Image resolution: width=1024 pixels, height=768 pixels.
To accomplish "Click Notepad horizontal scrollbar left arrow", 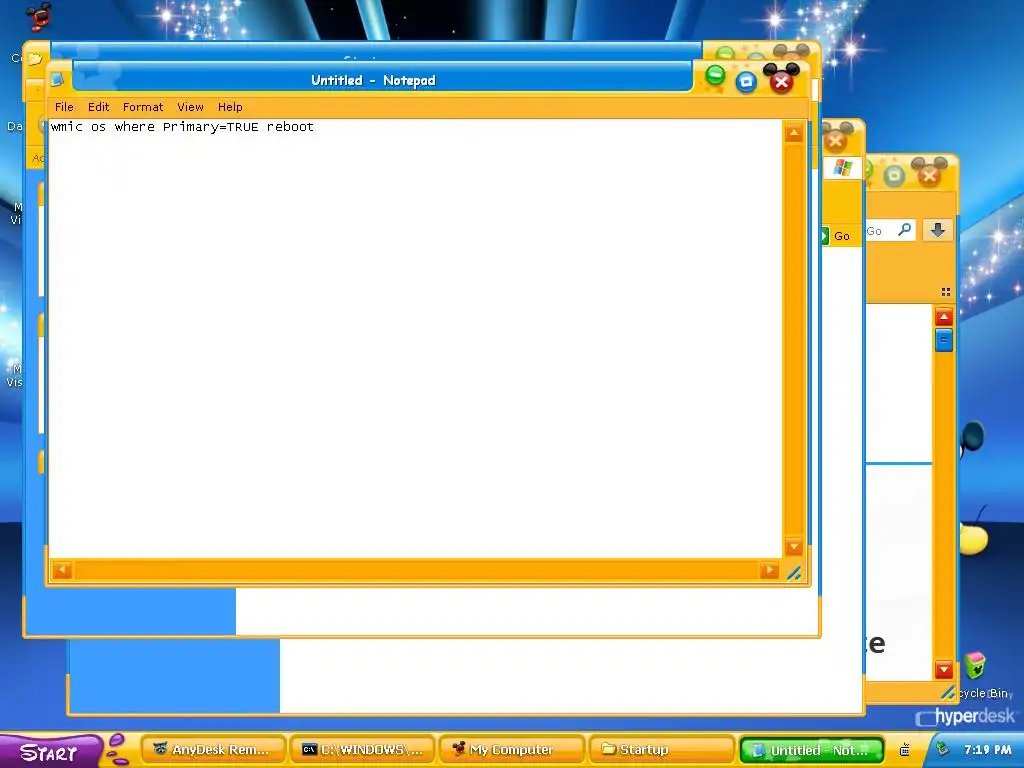I will 62,570.
